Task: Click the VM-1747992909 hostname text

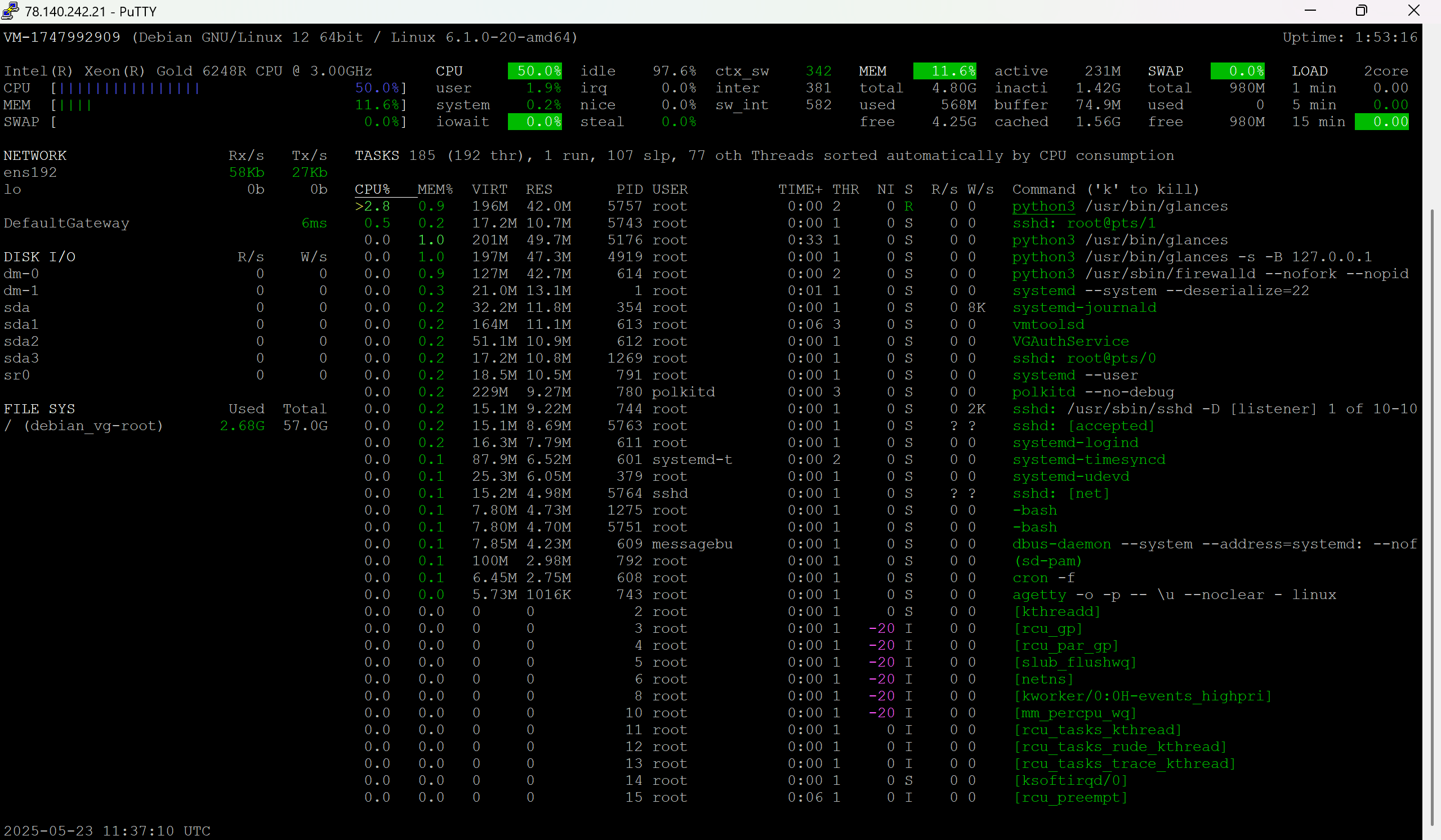Action: 62,37
